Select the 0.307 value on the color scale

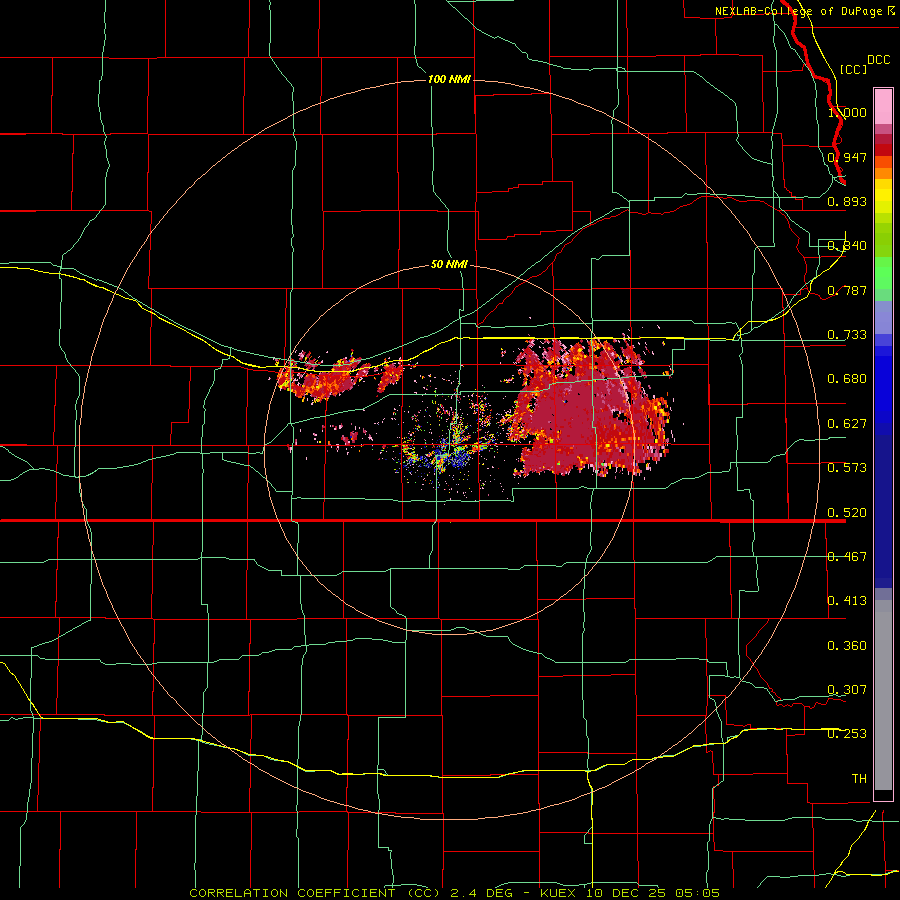tap(847, 690)
